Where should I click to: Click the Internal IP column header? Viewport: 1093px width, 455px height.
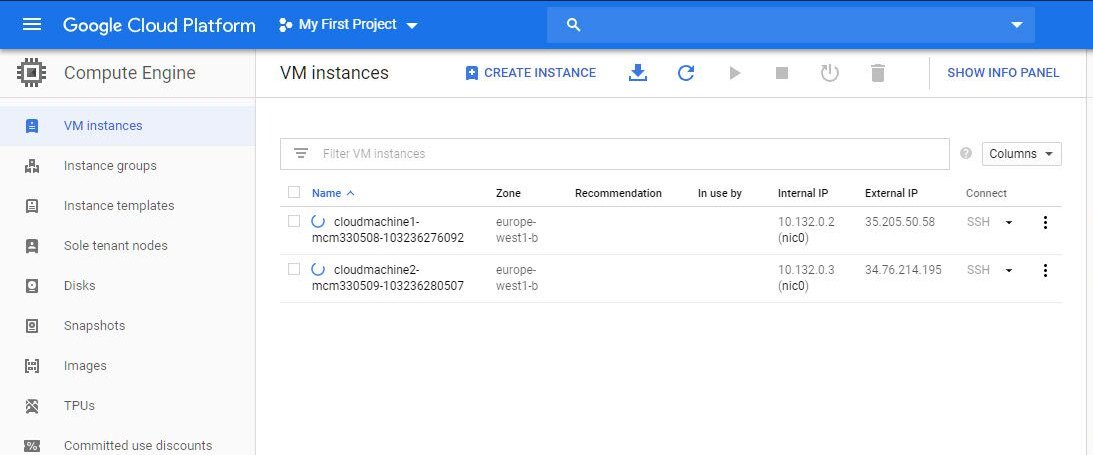click(803, 193)
